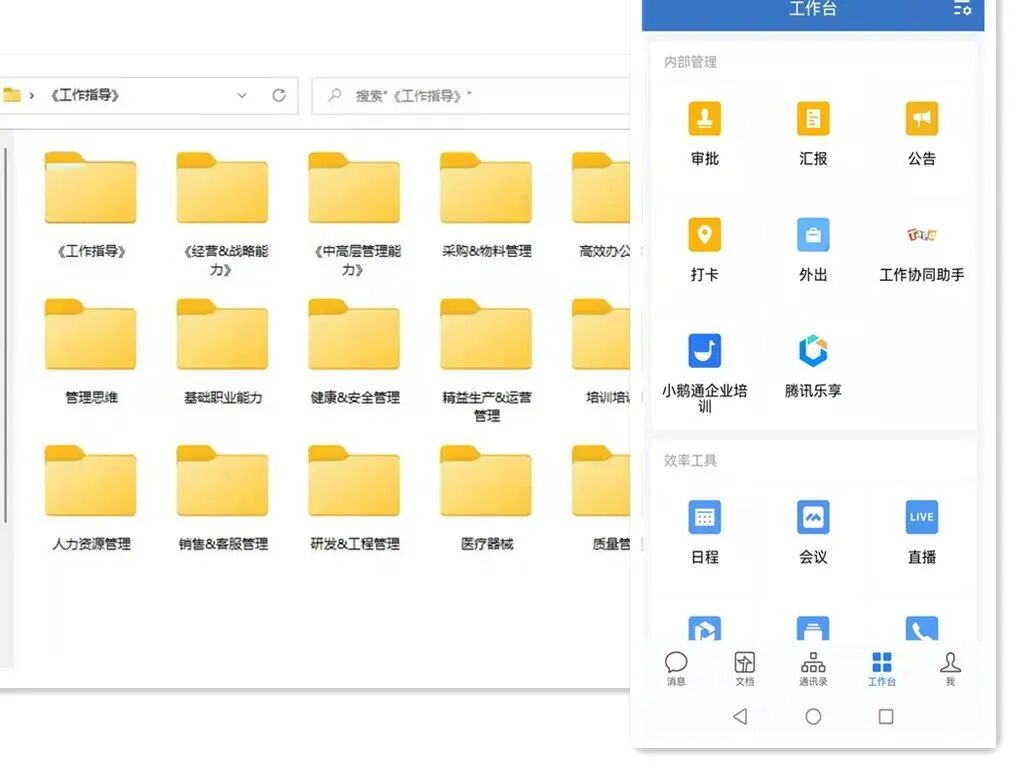This screenshot has height=768, width=1024.
Task: Open the 汇报 (Report) app icon
Action: point(813,118)
